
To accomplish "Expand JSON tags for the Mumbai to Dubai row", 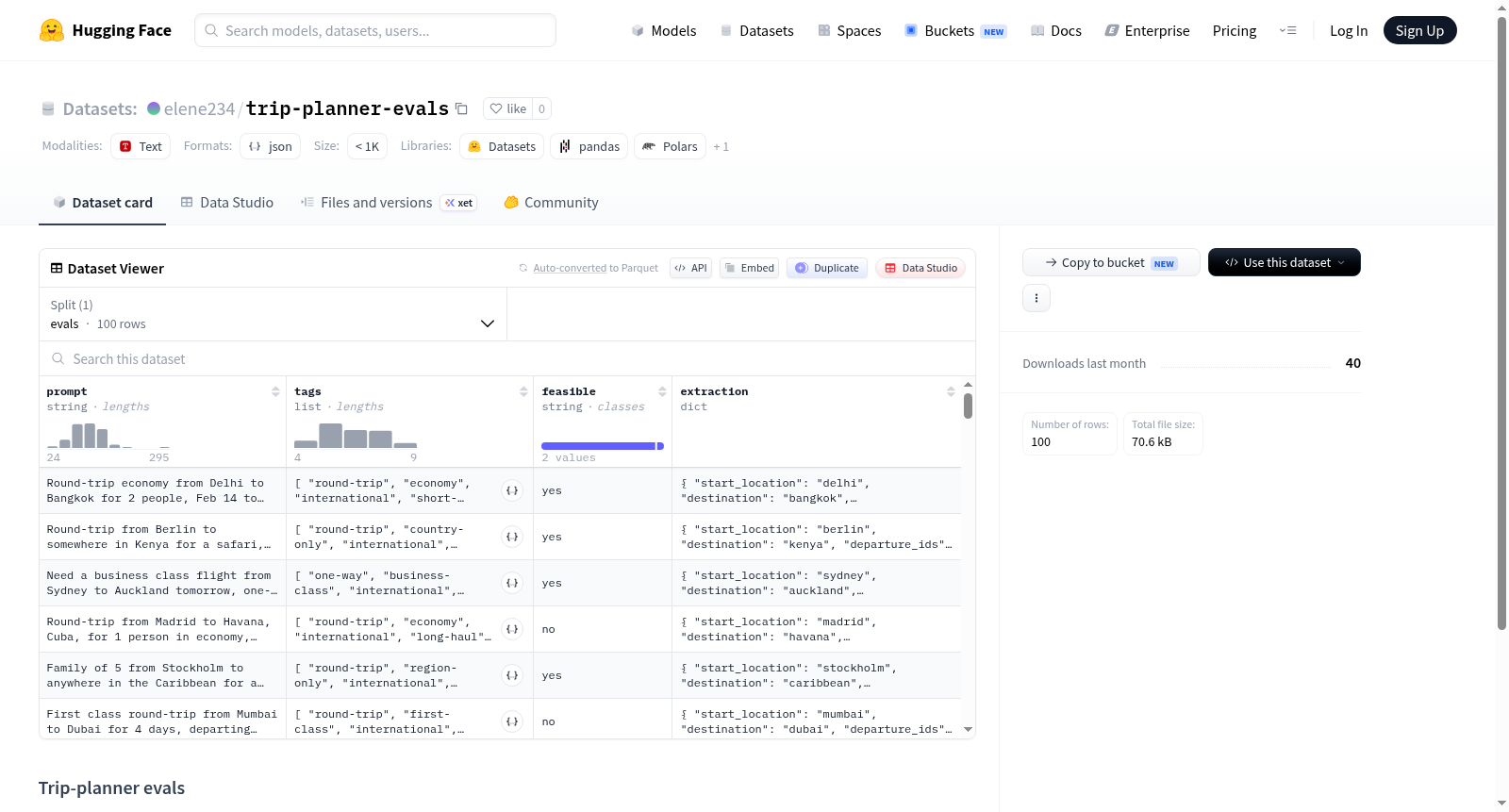I will [x=512, y=721].
